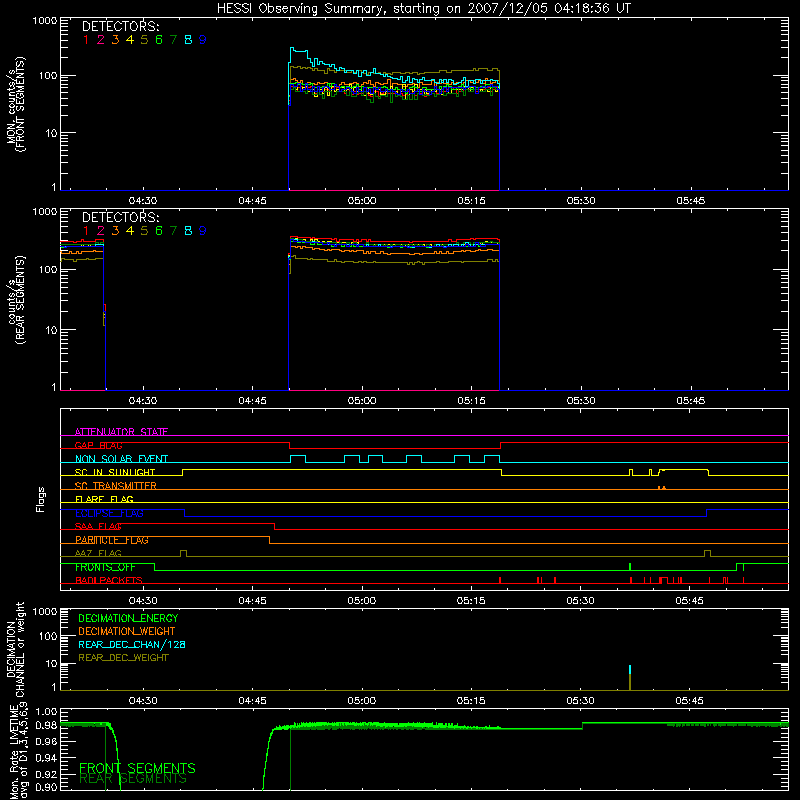Click detector number 7 in front segments legend

coord(173,40)
